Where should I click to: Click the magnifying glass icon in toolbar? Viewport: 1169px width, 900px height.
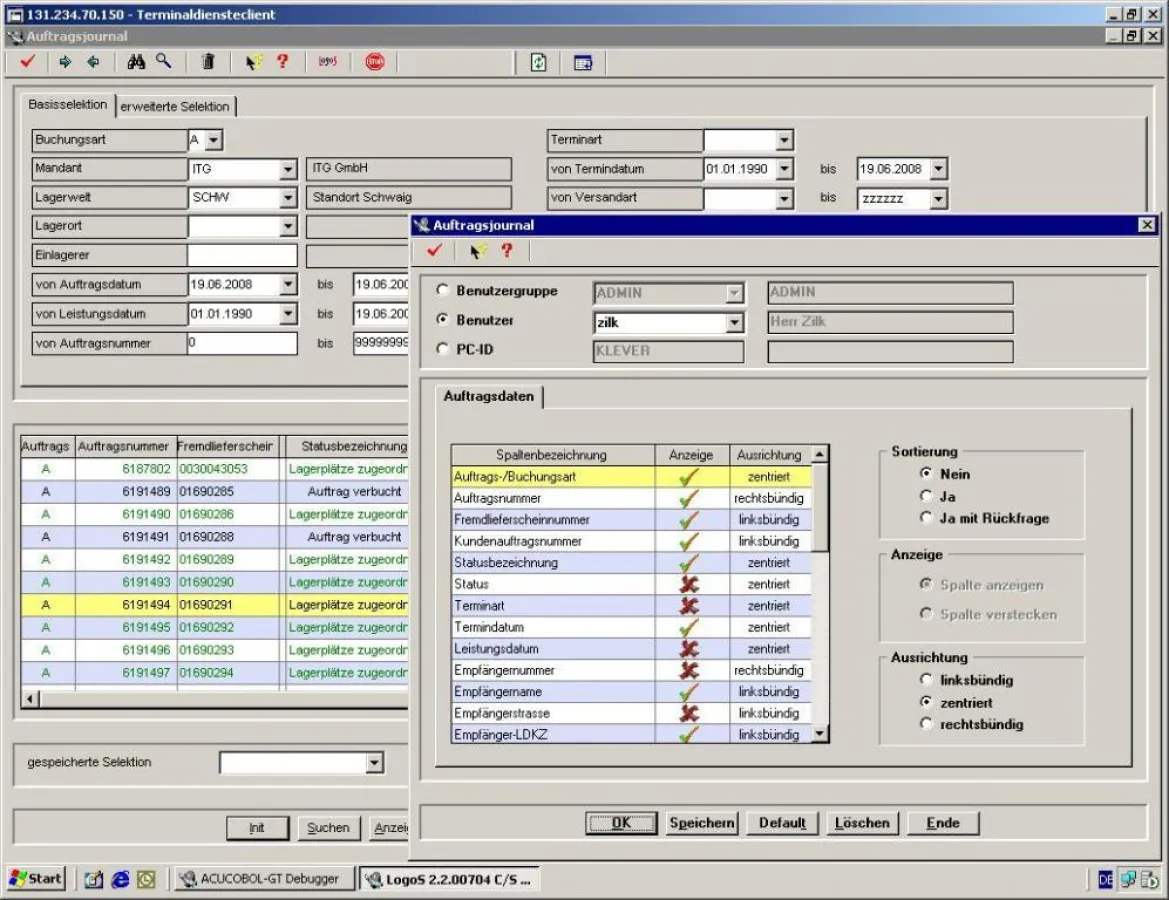pyautogui.click(x=163, y=62)
